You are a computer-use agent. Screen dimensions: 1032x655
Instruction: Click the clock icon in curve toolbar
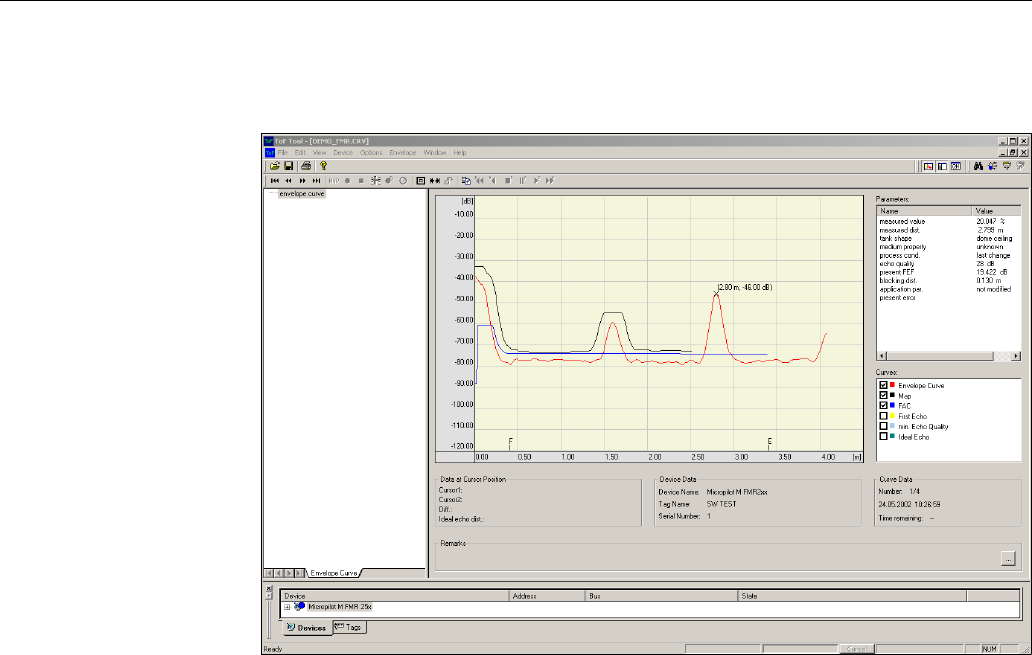(403, 180)
